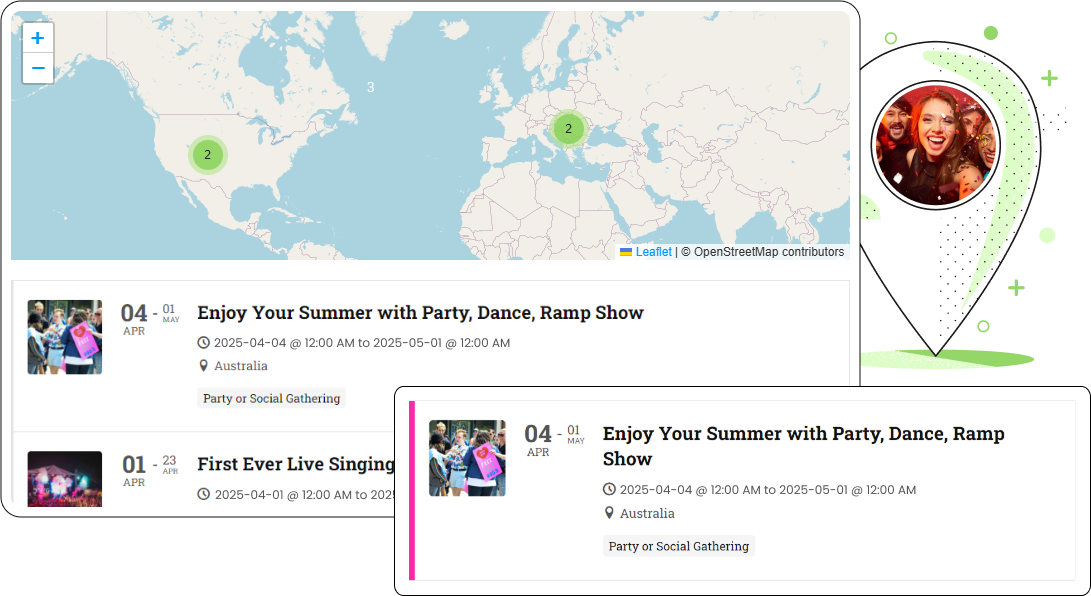Click the clock icon in the pink-bordered card

pos(609,490)
